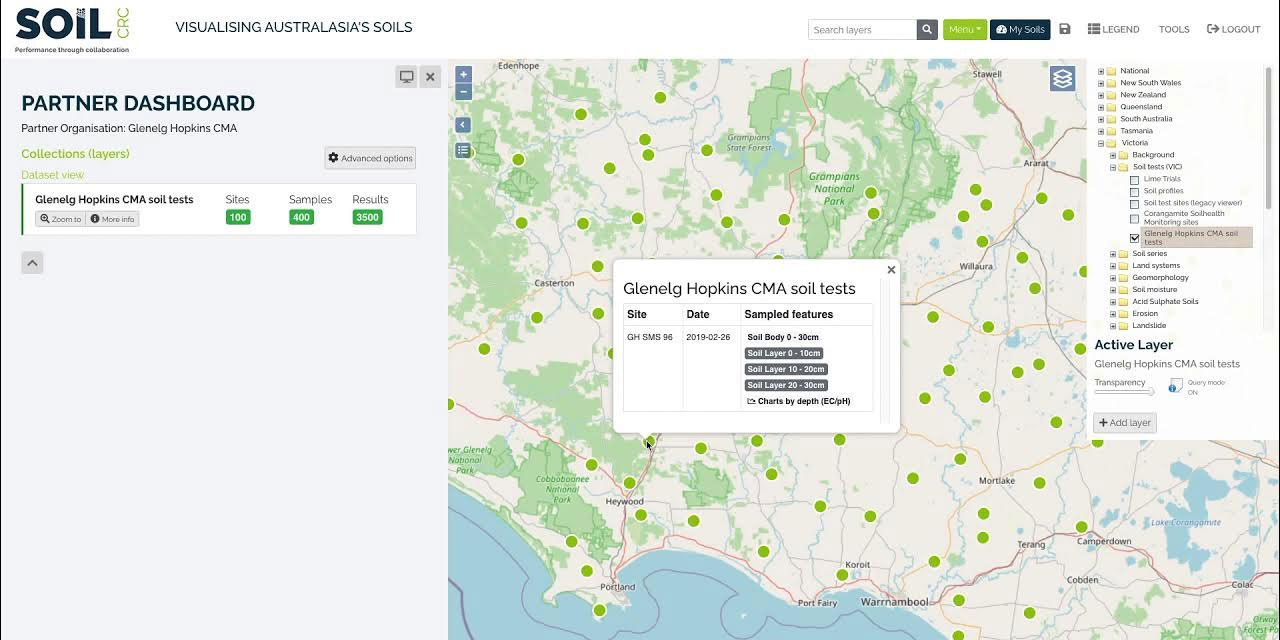The width and height of the screenshot is (1280, 640).
Task: Open the Tools menu item
Action: click(1174, 30)
